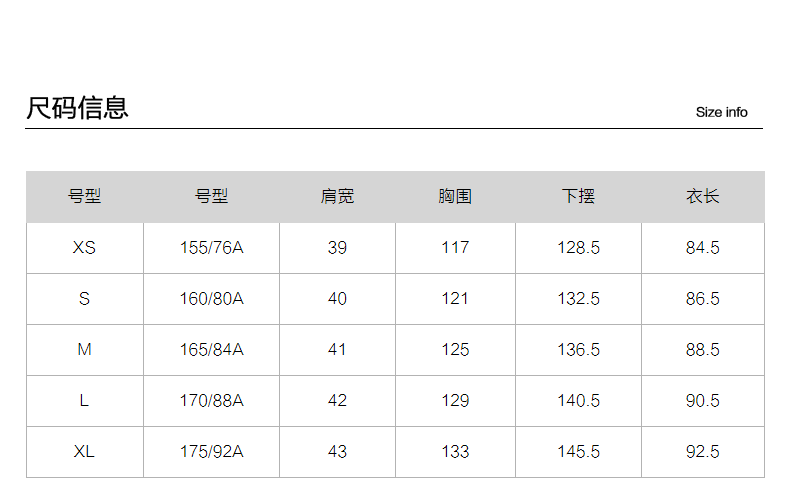This screenshot has width=790, height=478.
Task: Click the 160/80A size cell
Action: (x=211, y=299)
